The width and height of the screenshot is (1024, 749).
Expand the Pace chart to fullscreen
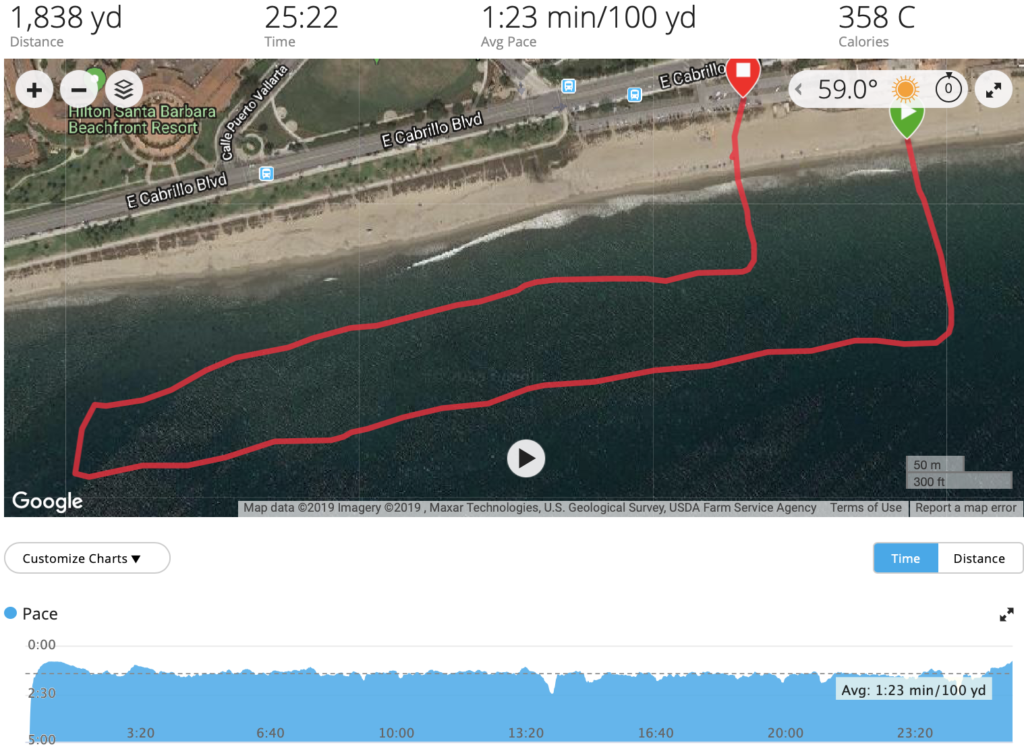click(x=1006, y=614)
